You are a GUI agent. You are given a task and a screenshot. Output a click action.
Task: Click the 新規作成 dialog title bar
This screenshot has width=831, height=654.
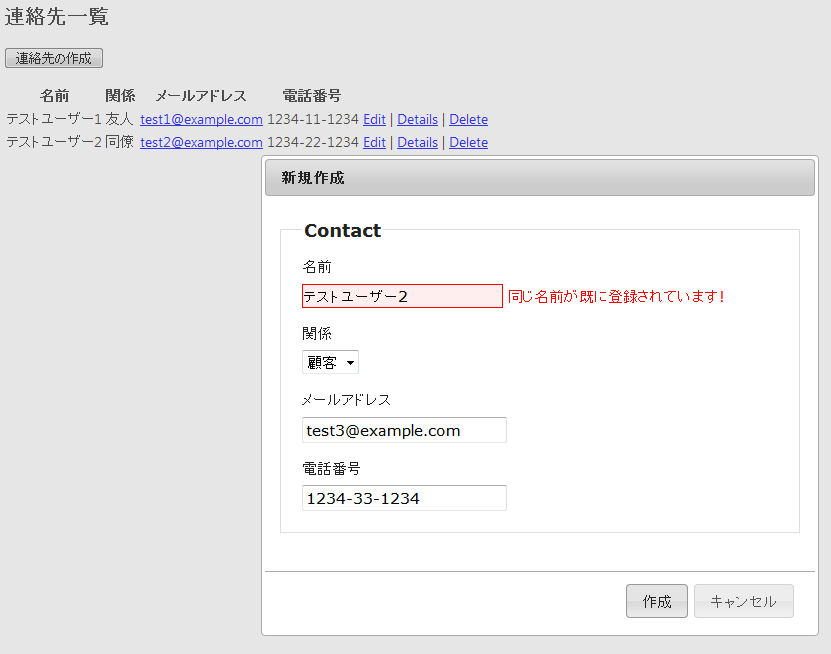[x=540, y=178]
